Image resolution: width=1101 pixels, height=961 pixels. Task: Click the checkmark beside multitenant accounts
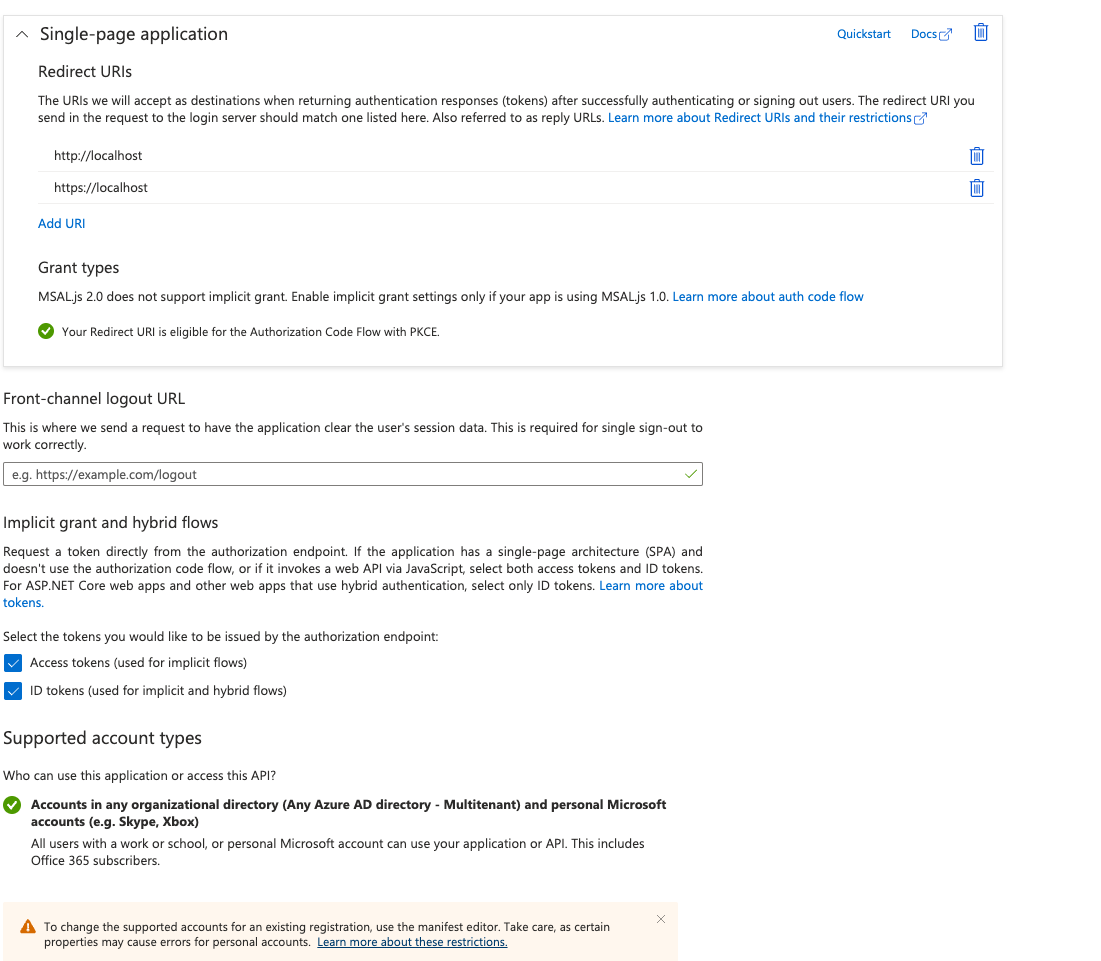[13, 803]
